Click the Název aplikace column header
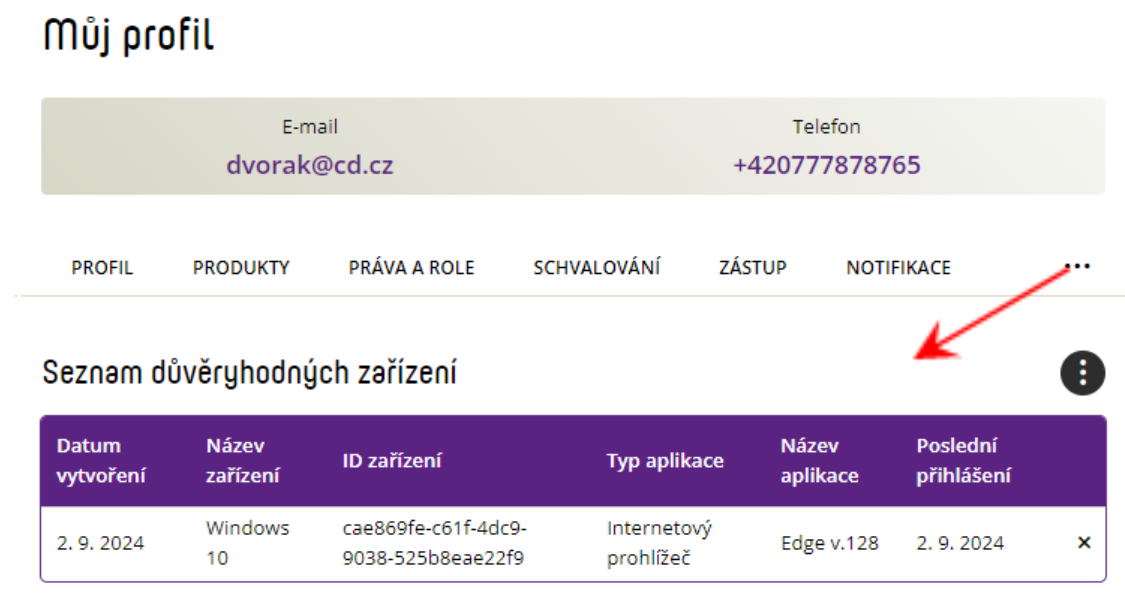Image resolution: width=1125 pixels, height=599 pixels. pyautogui.click(x=819, y=461)
